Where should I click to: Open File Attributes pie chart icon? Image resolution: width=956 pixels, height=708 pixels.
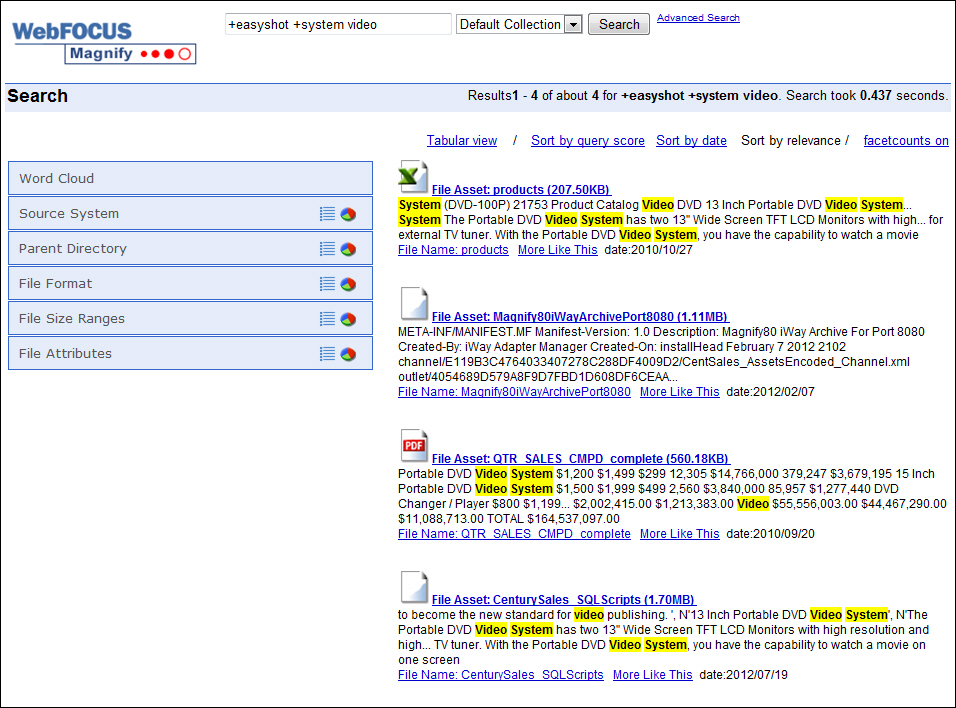tap(348, 354)
